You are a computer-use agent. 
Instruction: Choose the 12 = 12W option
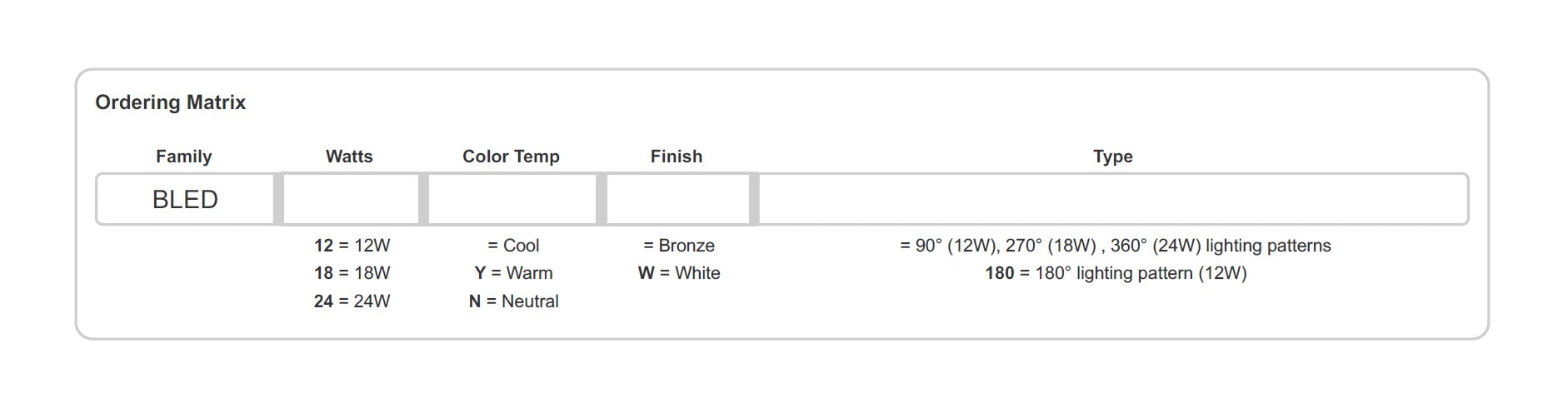(352, 246)
